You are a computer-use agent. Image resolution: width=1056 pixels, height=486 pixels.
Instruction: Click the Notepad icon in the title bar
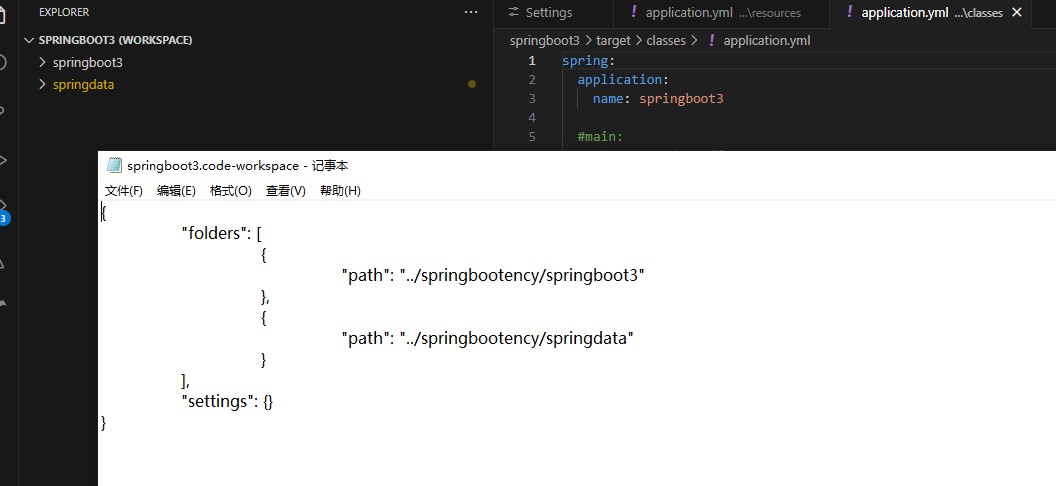(x=114, y=166)
